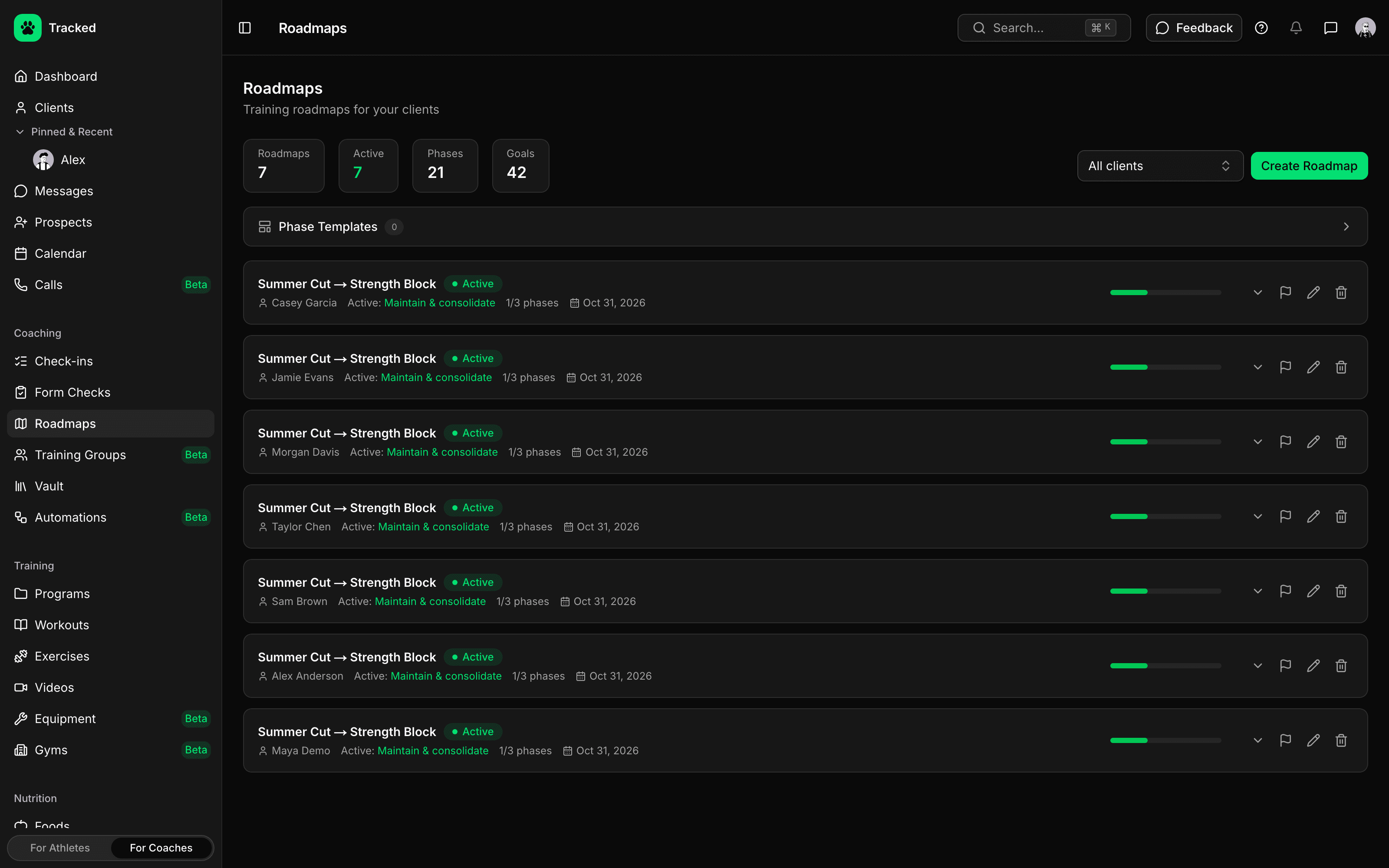Click the Feedback button
Viewport: 1389px width, 868px height.
click(1194, 27)
